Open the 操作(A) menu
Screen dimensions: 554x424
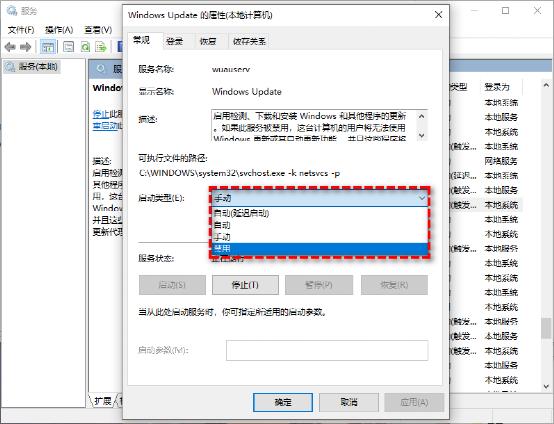[59, 30]
